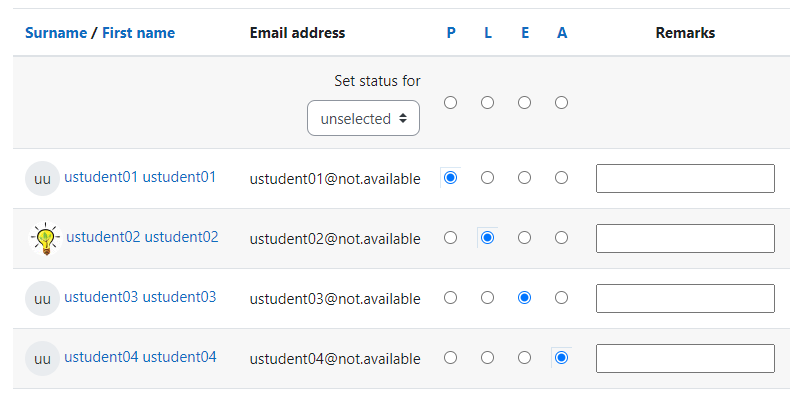799x394 pixels.
Task: Open ustudent02 ustudent02 profile link
Action: [142, 237]
